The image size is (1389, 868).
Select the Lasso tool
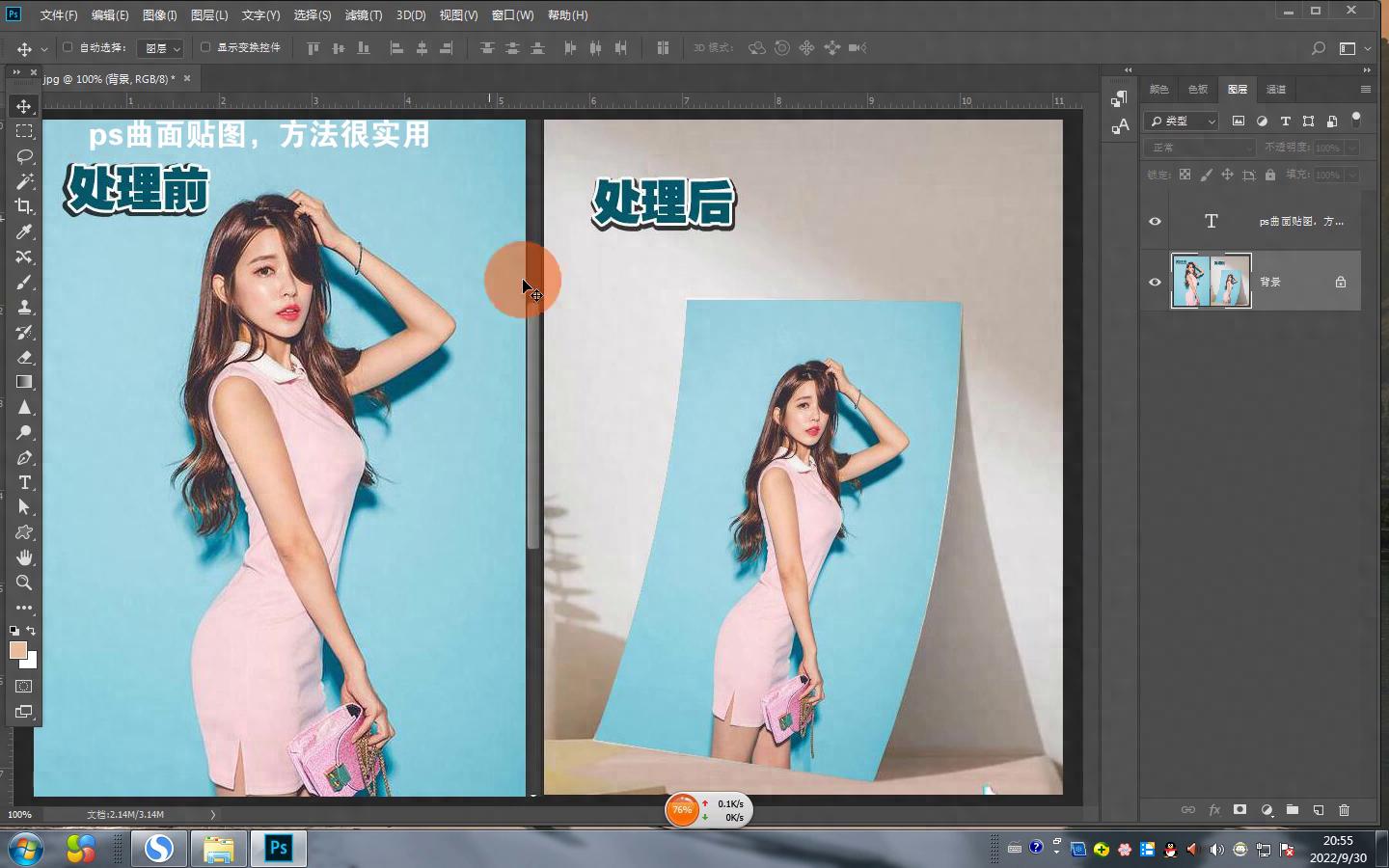[24, 156]
